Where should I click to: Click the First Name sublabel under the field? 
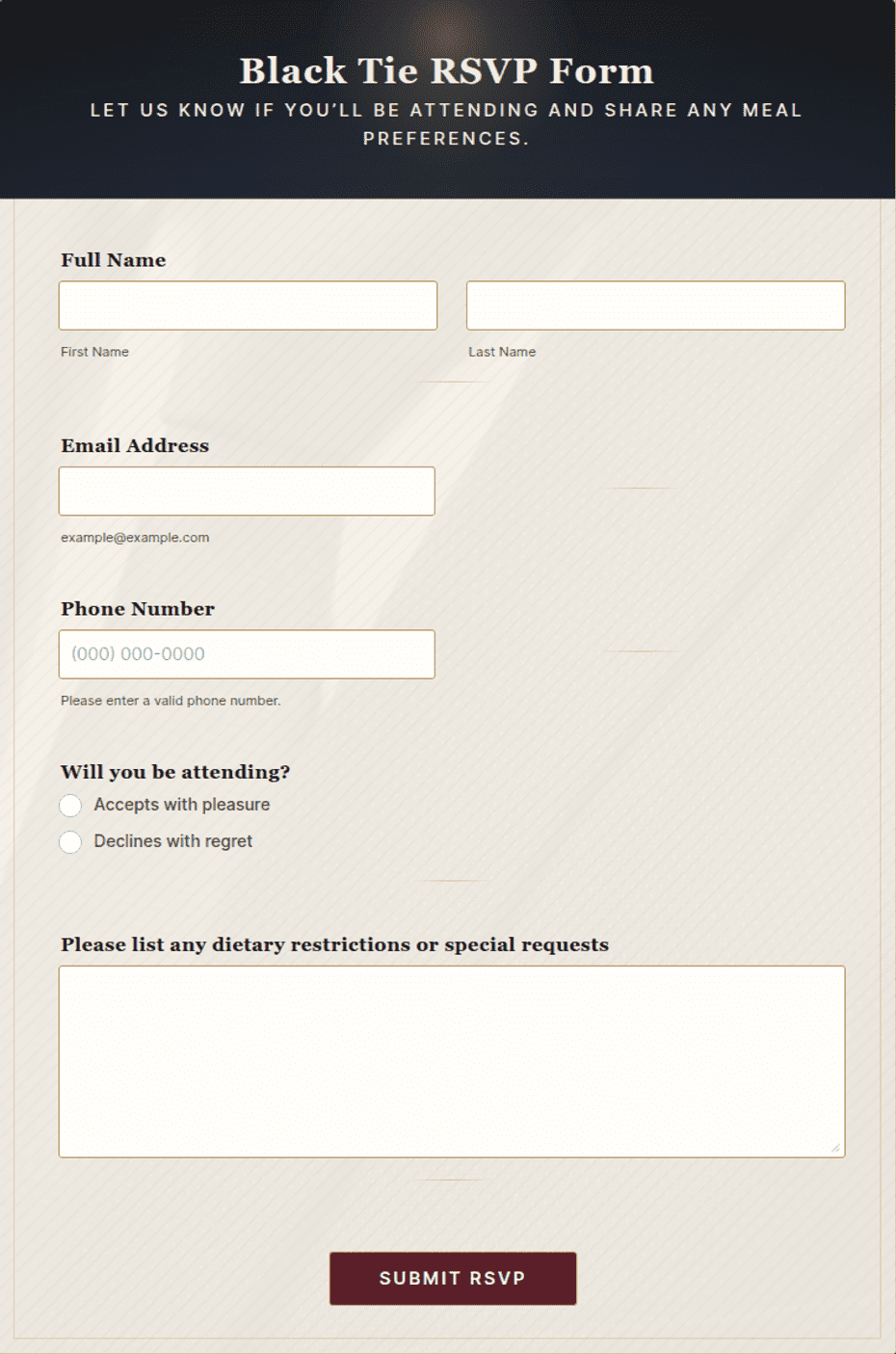[94, 352]
